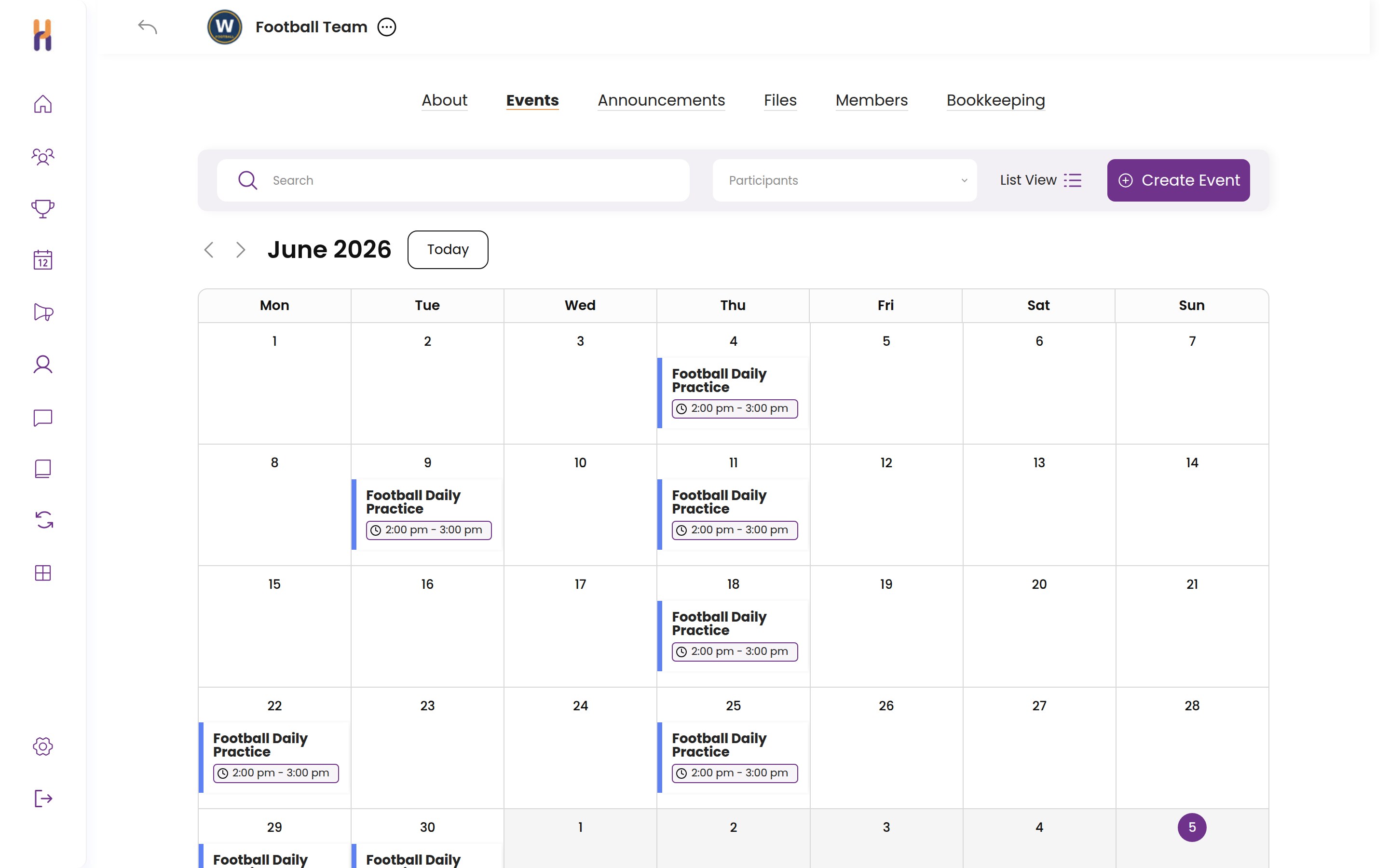
Task: Click the Mon column header
Action: (x=274, y=305)
